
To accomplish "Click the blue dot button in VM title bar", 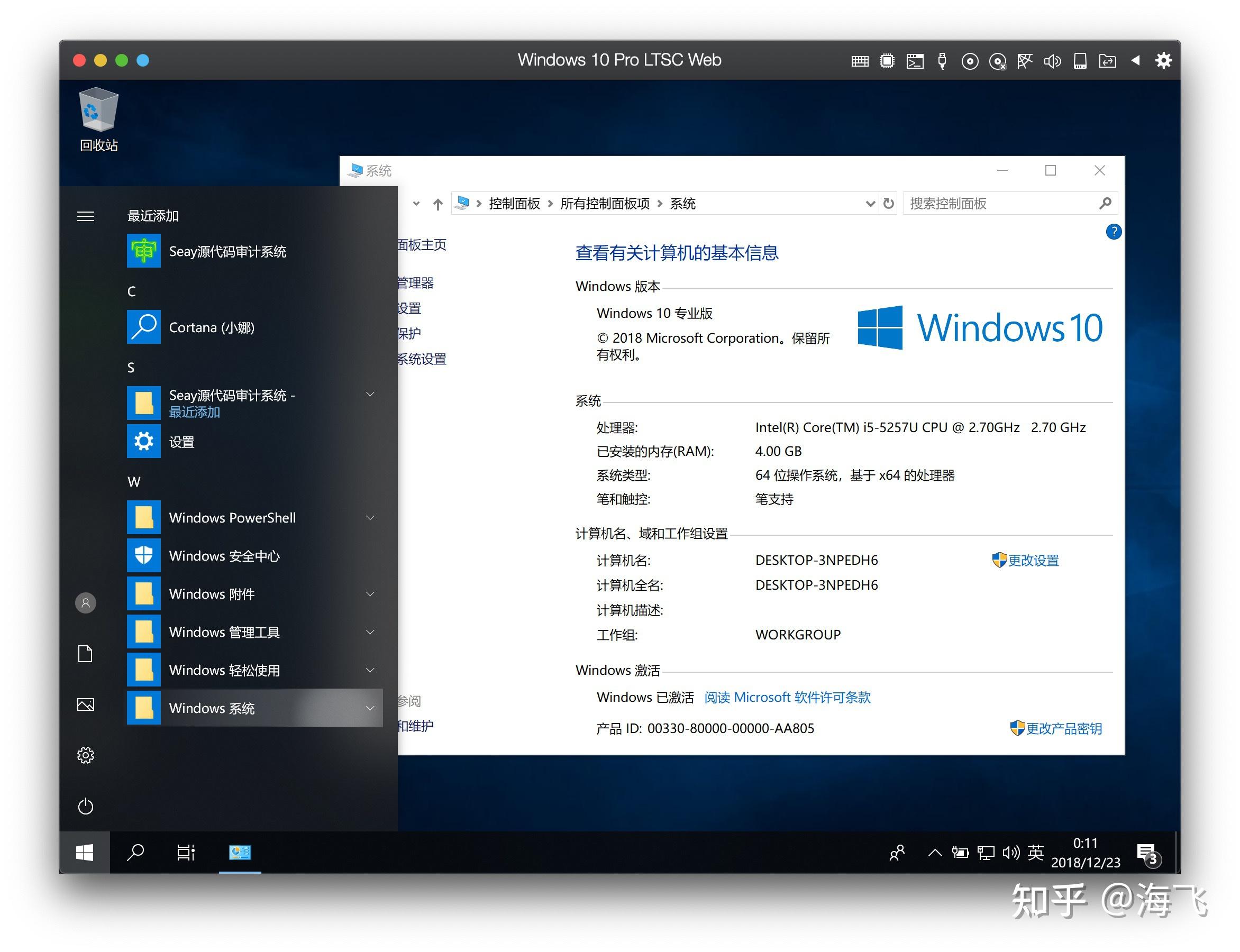I will pos(143,60).
